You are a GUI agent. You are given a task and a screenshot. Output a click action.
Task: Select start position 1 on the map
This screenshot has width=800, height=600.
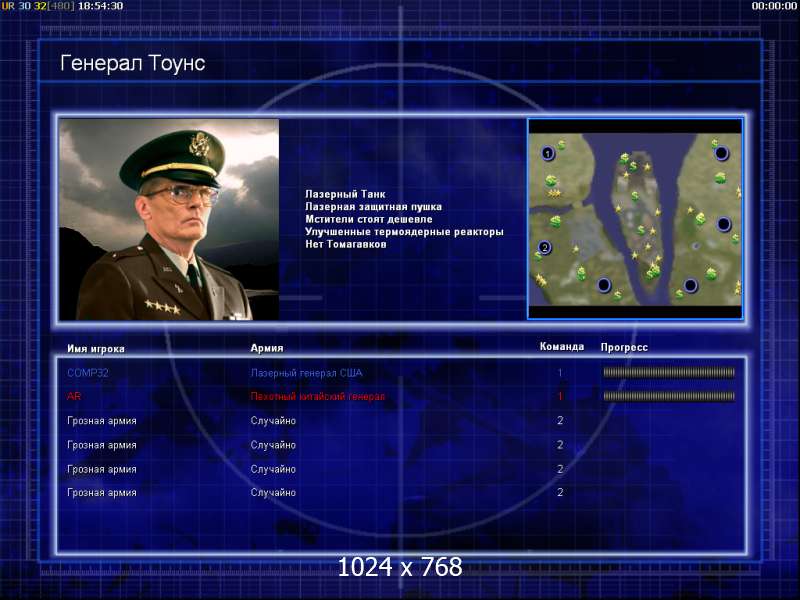point(547,153)
